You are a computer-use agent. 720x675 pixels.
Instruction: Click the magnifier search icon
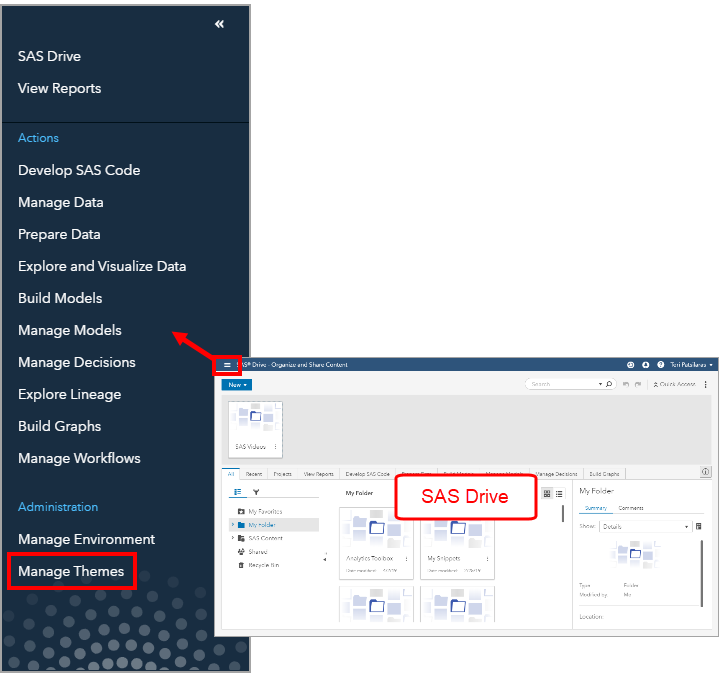pos(609,384)
